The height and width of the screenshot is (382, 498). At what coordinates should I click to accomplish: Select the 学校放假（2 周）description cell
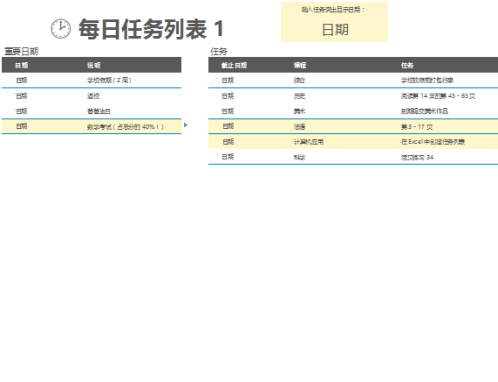110,80
